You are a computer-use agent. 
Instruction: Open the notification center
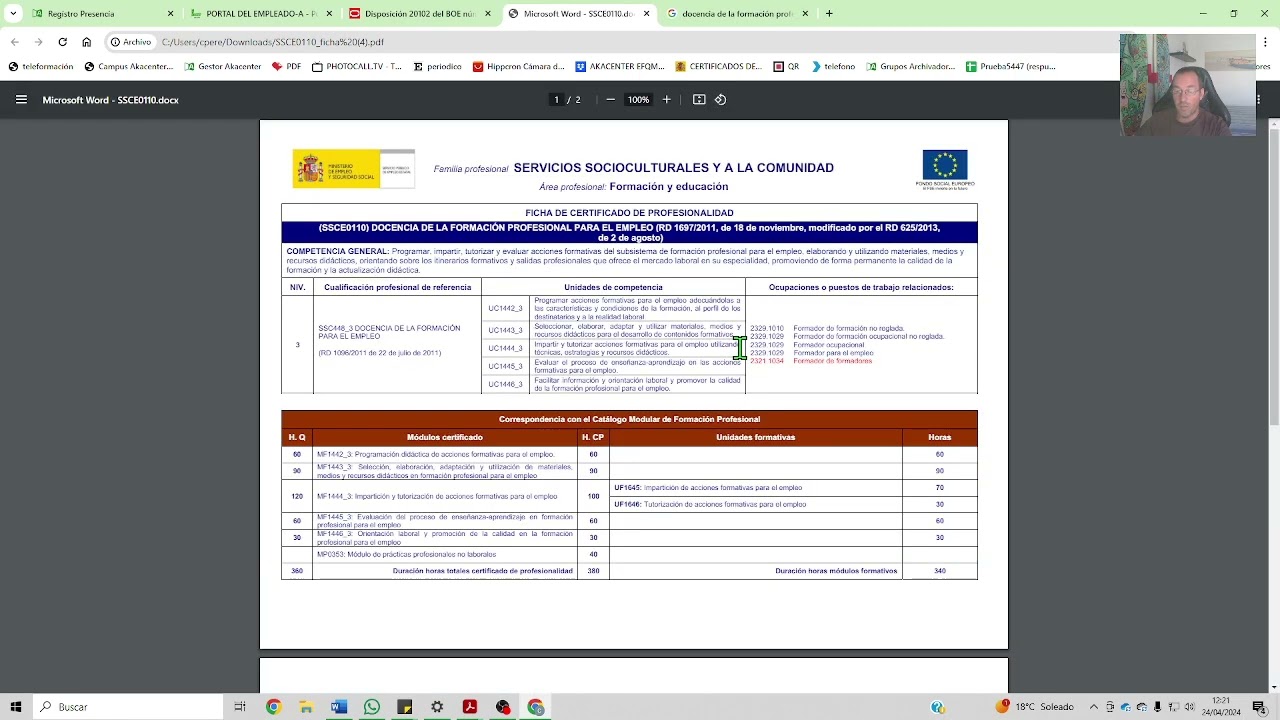point(1259,707)
